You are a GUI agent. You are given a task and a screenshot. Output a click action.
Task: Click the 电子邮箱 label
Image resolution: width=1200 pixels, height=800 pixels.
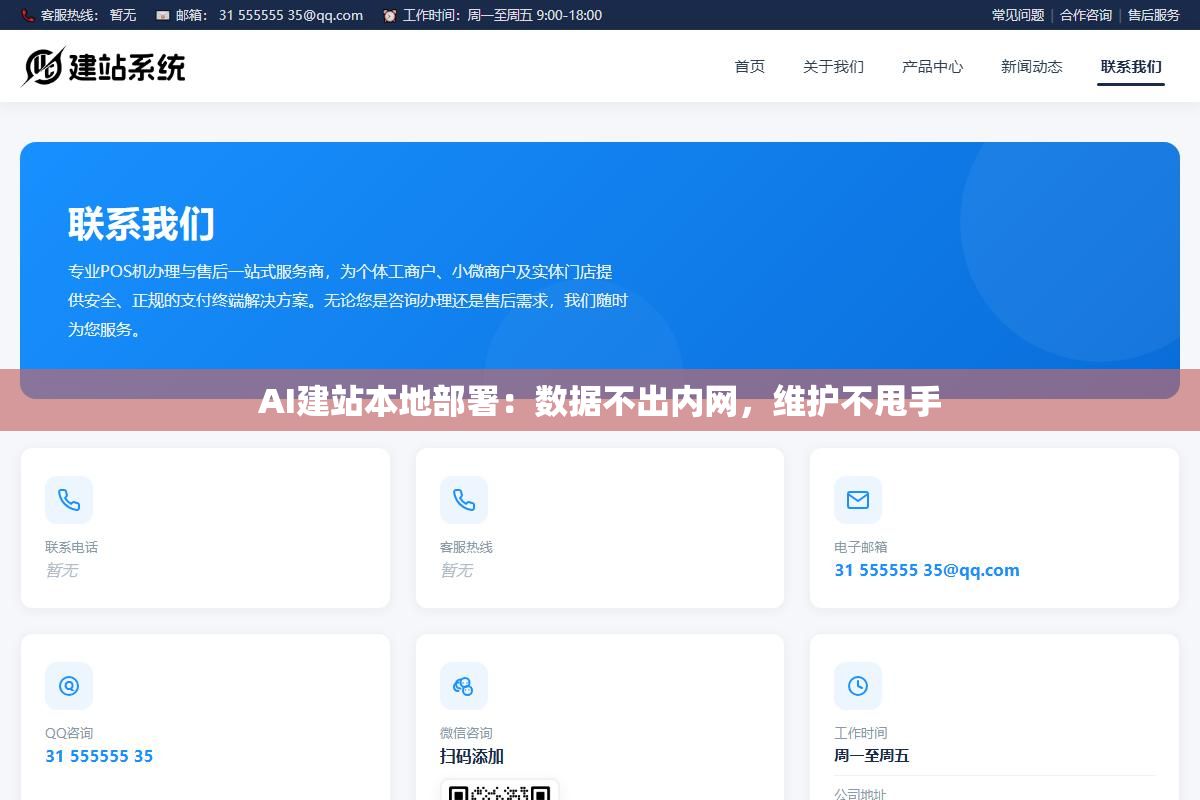pos(861,547)
